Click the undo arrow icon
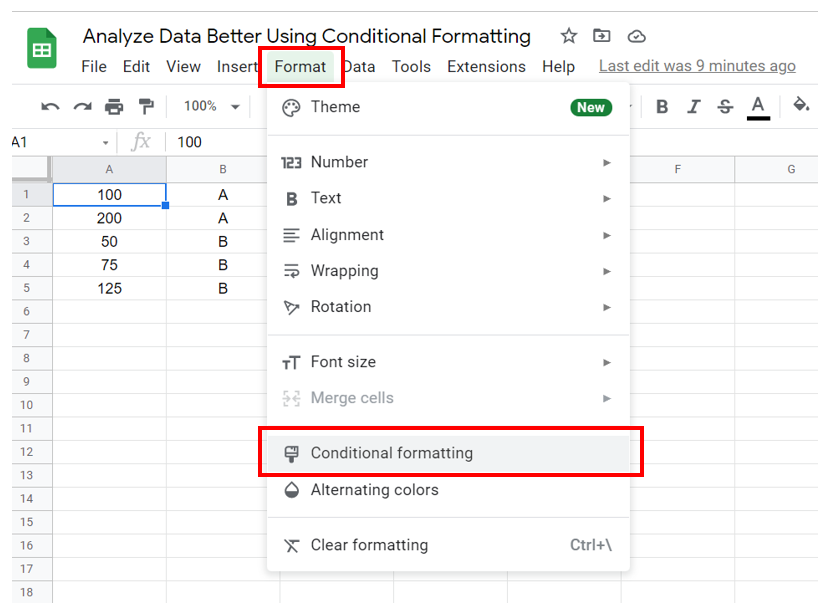The image size is (827, 611). [51, 106]
